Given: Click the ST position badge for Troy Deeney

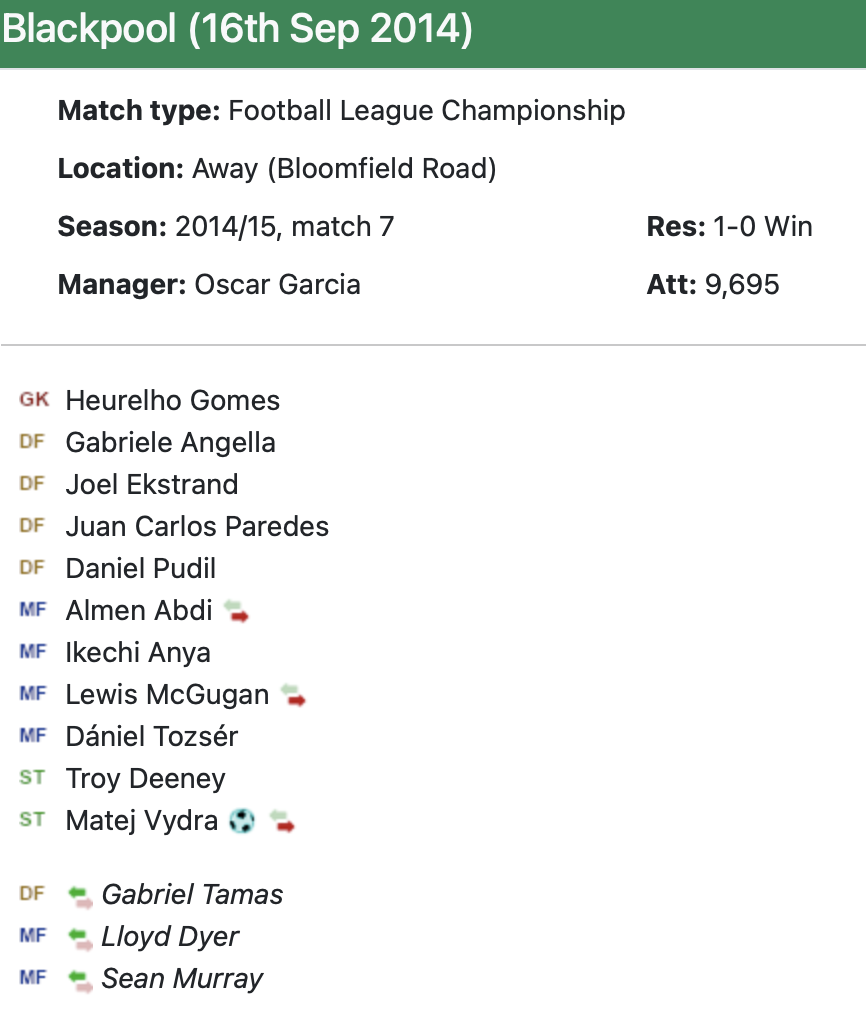Looking at the screenshot, I should coord(32,778).
